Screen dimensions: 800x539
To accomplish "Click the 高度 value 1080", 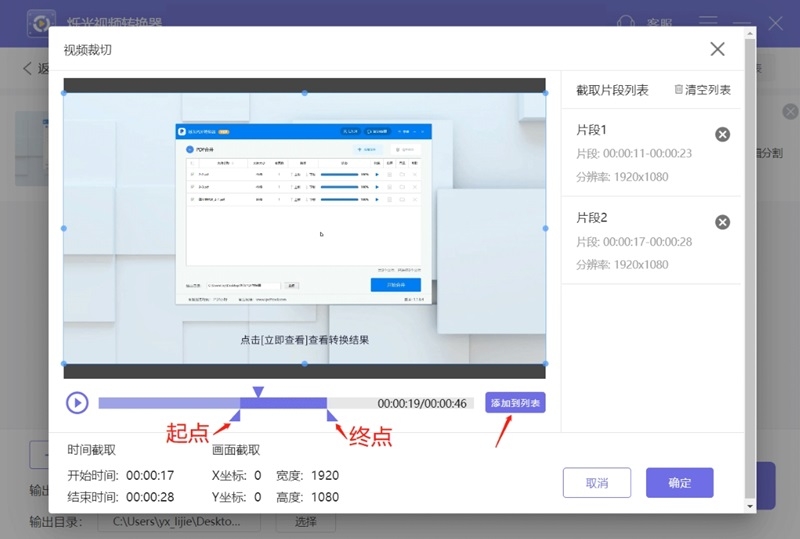I will click(x=325, y=497).
